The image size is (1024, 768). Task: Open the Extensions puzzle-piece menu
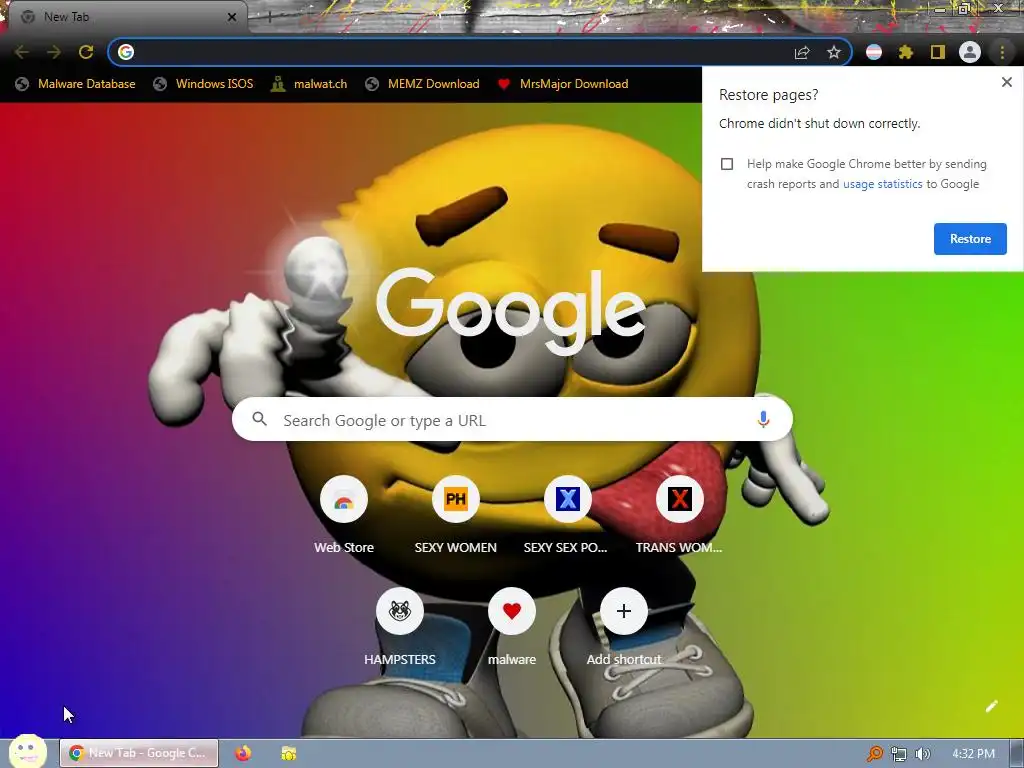pyautogui.click(x=906, y=52)
